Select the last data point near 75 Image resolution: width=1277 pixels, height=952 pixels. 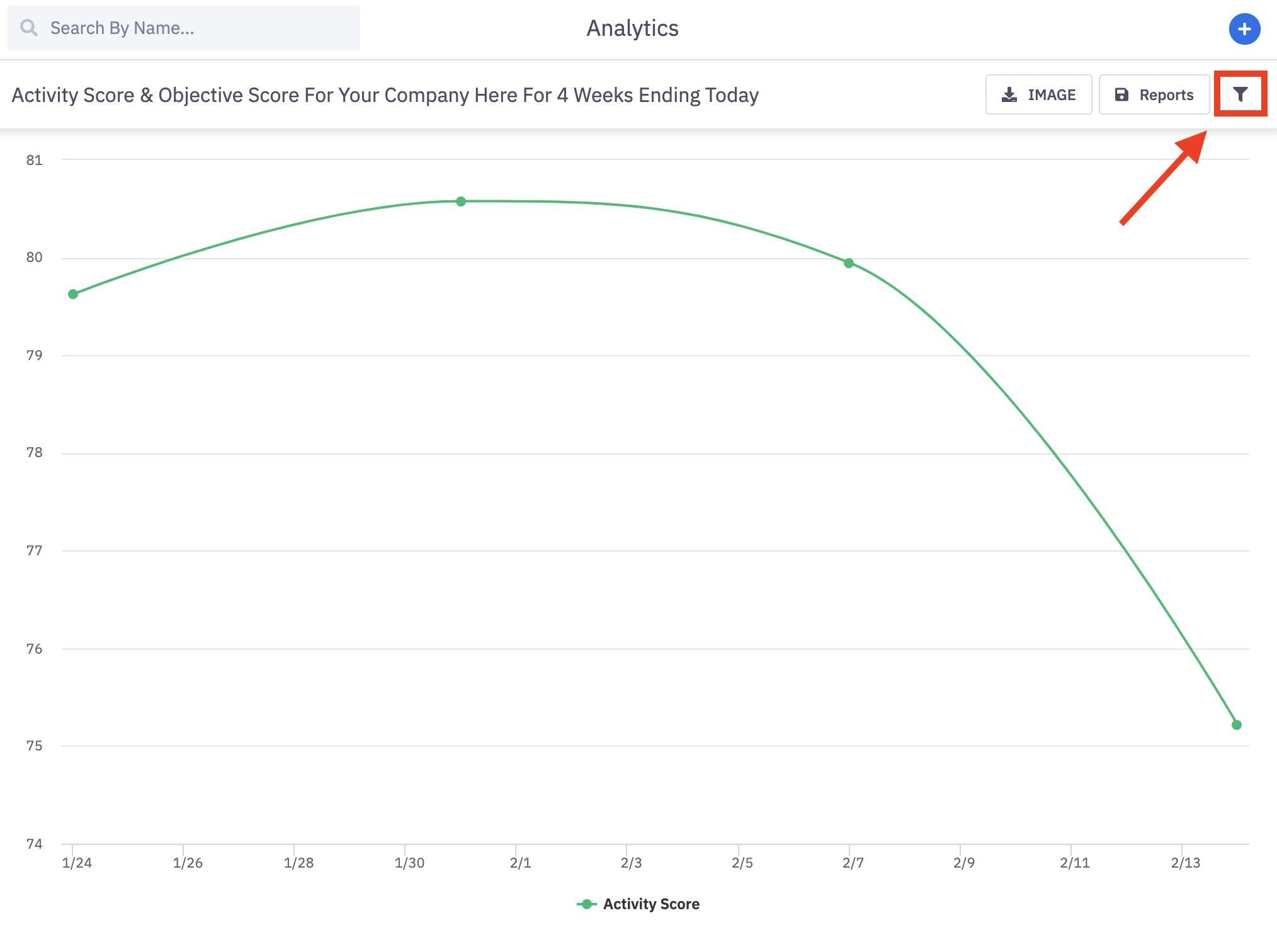pyautogui.click(x=1237, y=725)
